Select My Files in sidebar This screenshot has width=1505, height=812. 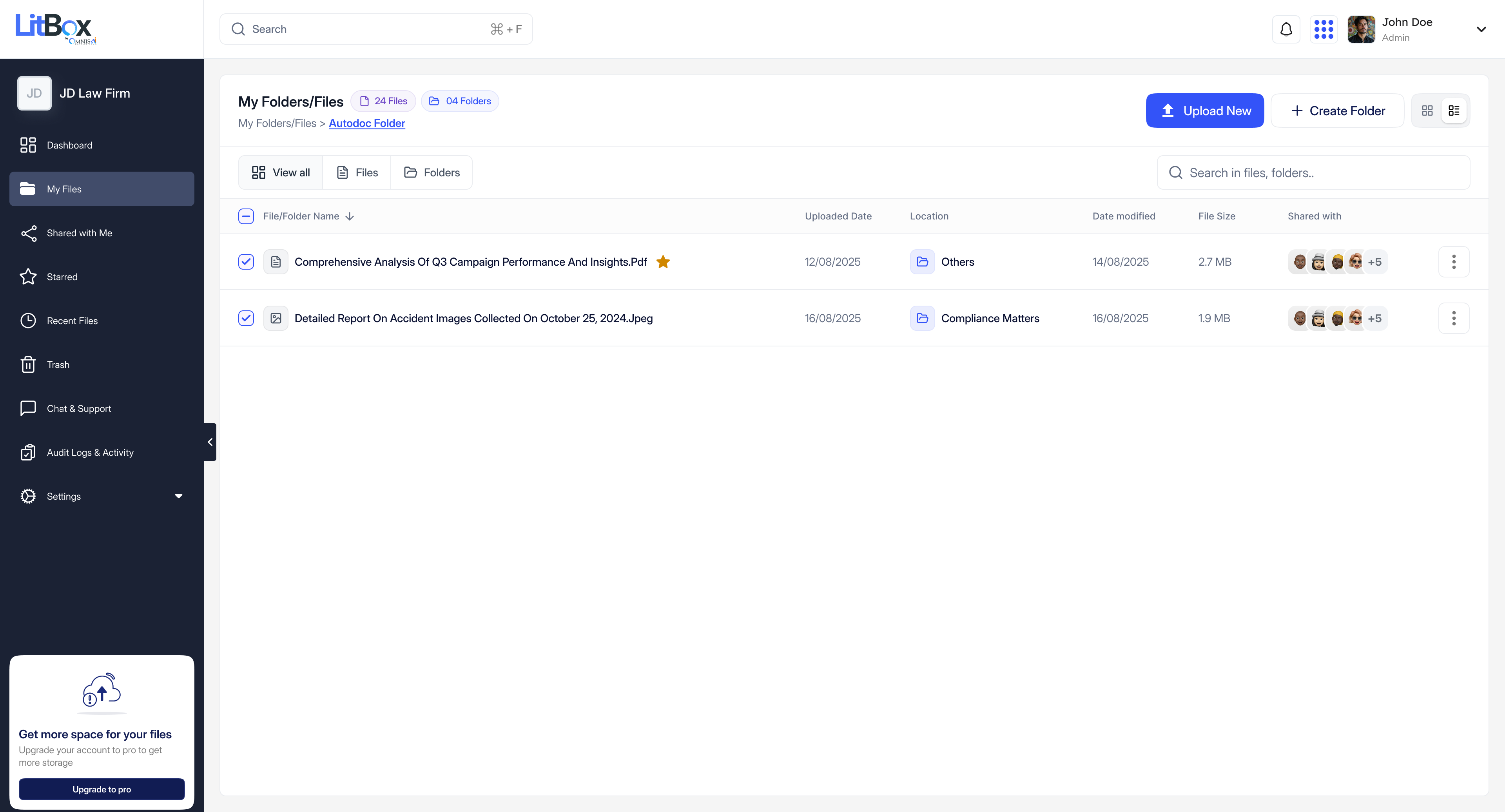pos(102,188)
